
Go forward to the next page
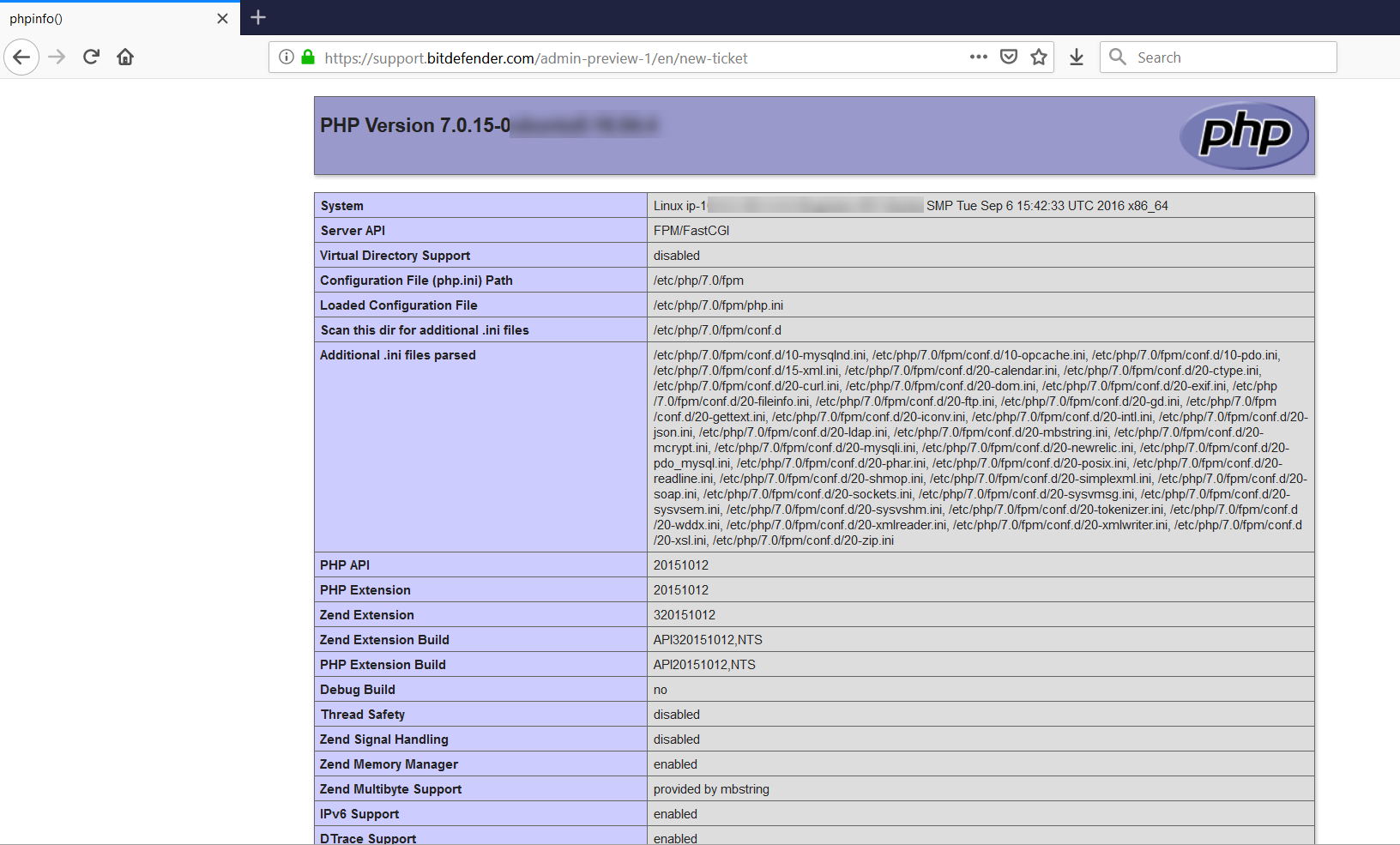[57, 57]
